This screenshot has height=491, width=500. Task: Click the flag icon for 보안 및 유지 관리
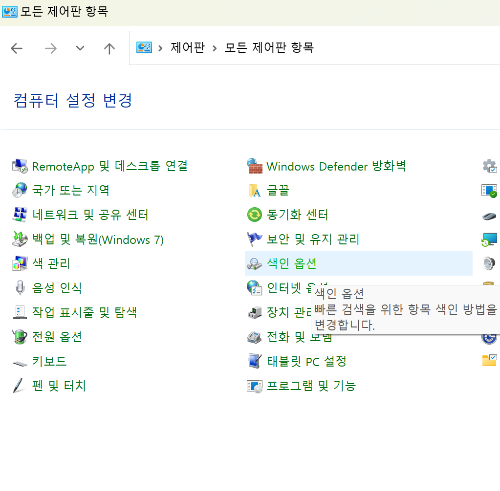(x=255, y=239)
